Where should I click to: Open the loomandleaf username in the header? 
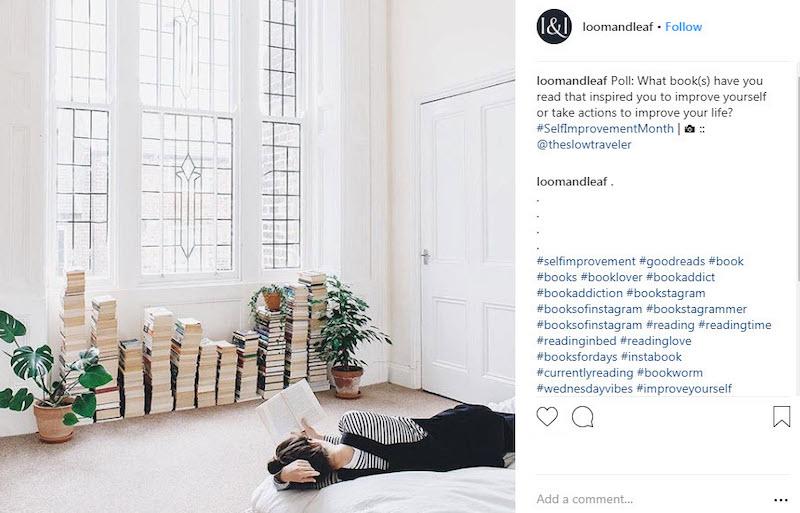617,27
